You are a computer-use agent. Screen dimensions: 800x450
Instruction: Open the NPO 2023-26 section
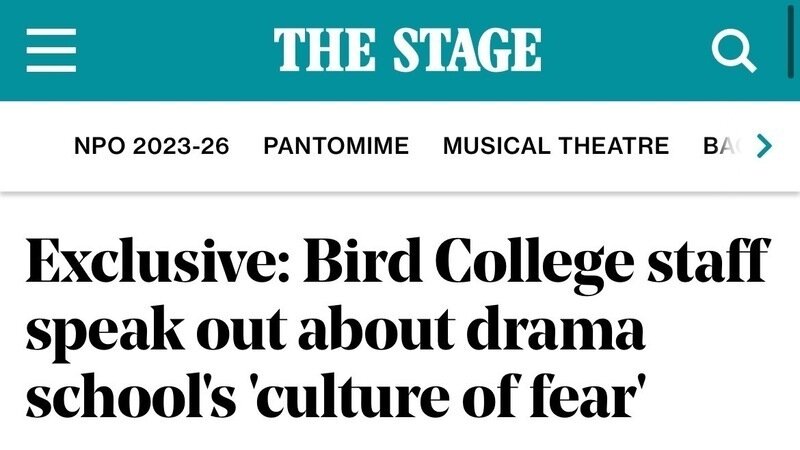pos(152,146)
